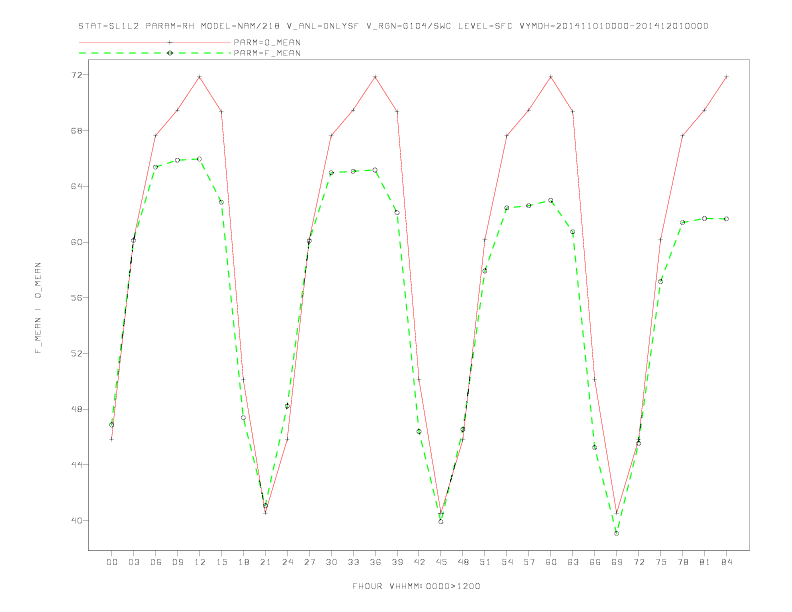Click the x-axis tick label 03
This screenshot has height=612, width=792.
(x=133, y=562)
